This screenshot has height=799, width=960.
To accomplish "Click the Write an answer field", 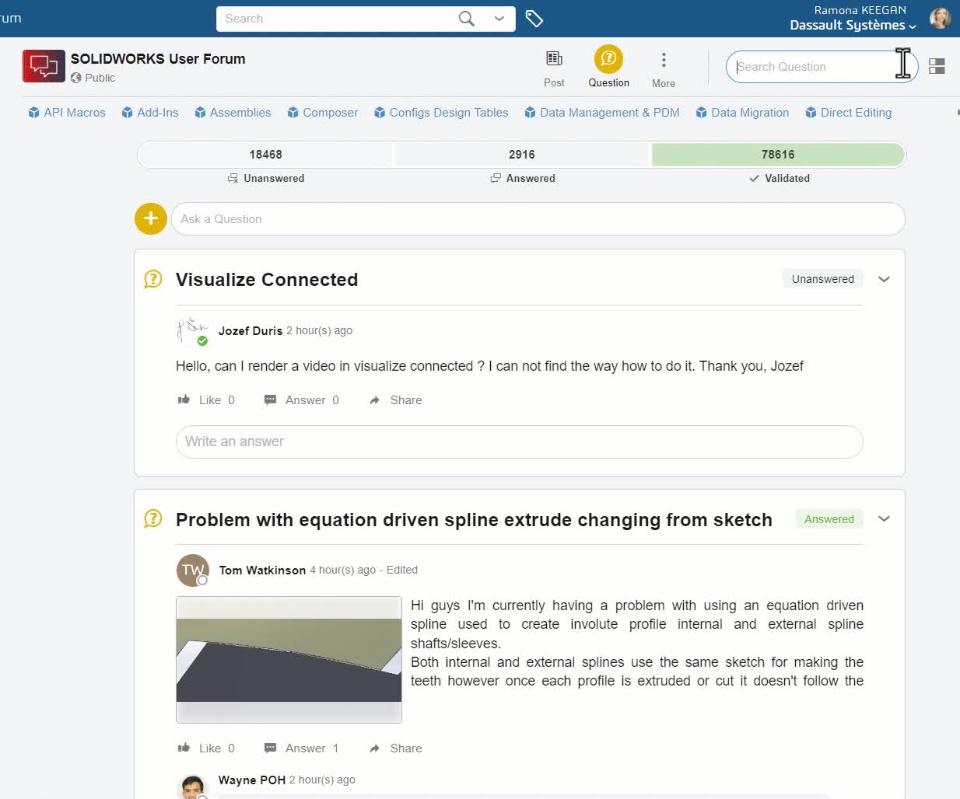I will pyautogui.click(x=519, y=441).
